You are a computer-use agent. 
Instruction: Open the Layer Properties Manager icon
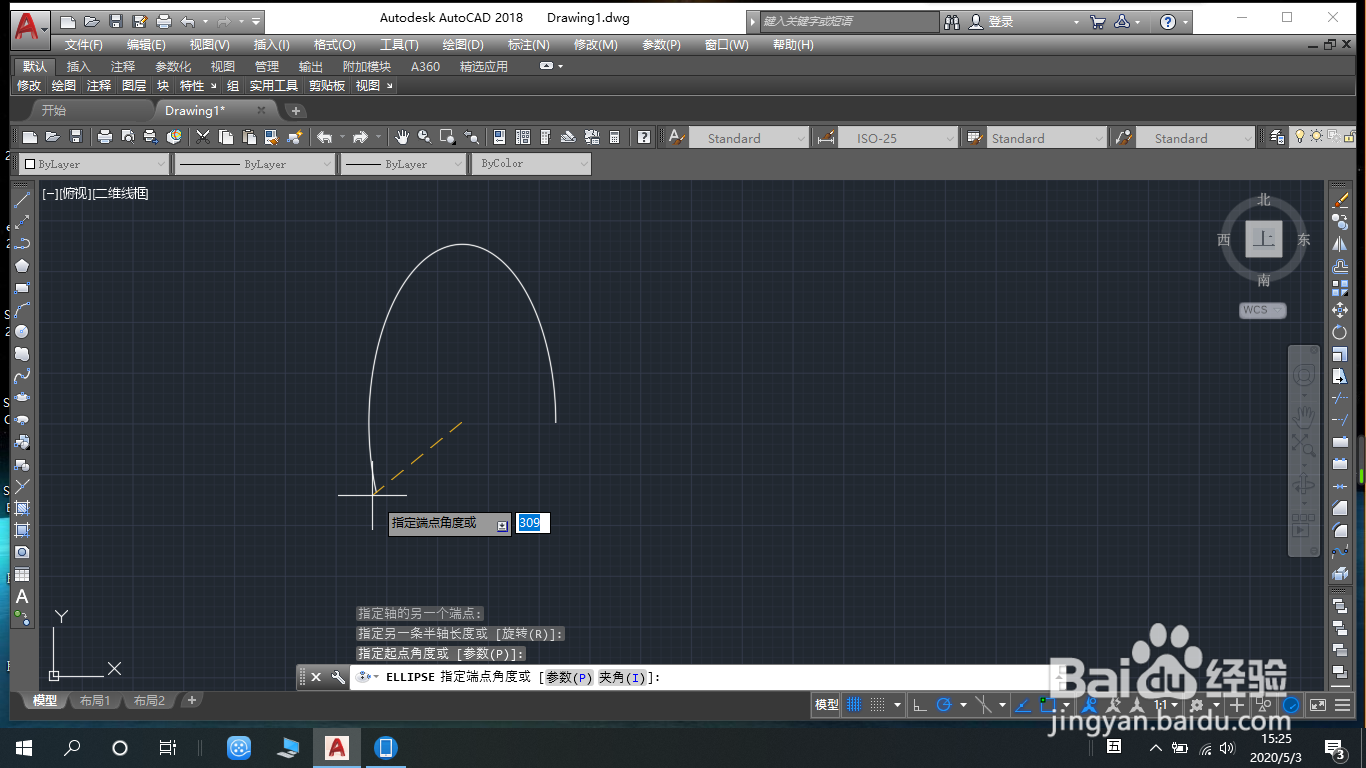(1277, 137)
